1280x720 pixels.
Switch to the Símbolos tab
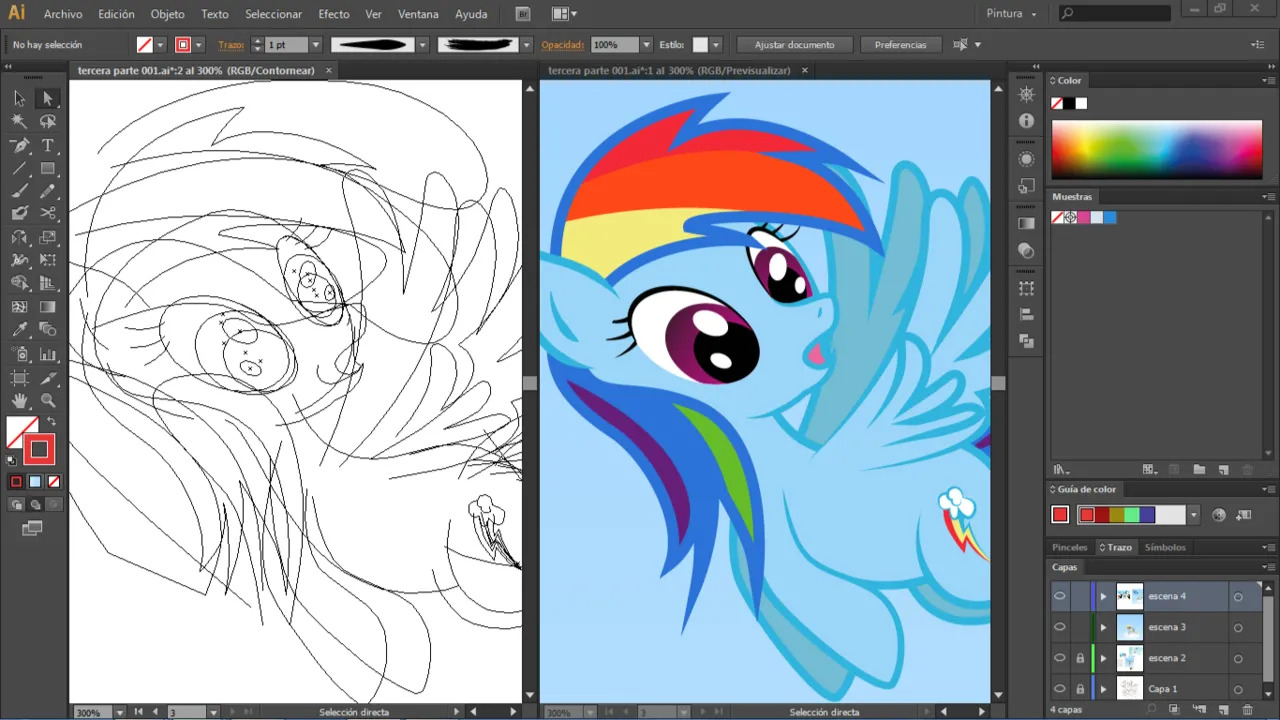click(x=1165, y=547)
